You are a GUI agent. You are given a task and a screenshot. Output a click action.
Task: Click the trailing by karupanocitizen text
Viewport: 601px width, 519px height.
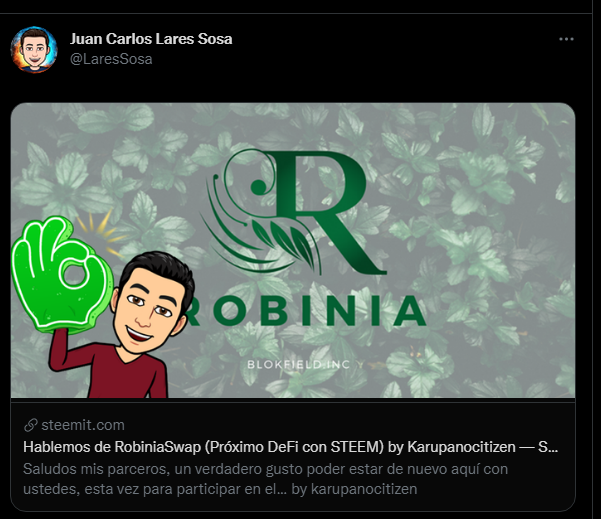tap(354, 489)
